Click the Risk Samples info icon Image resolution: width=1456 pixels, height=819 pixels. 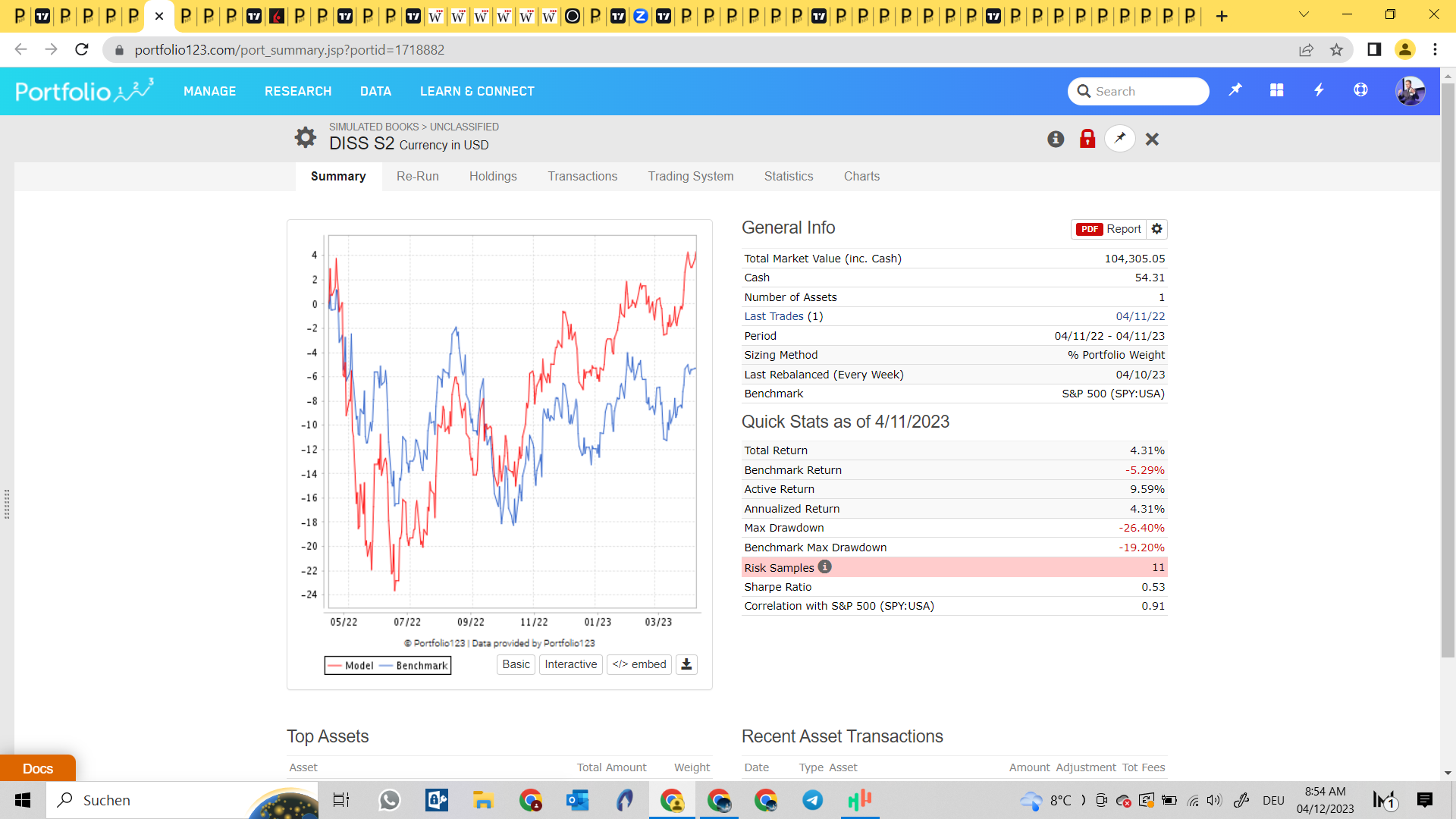[x=825, y=566]
